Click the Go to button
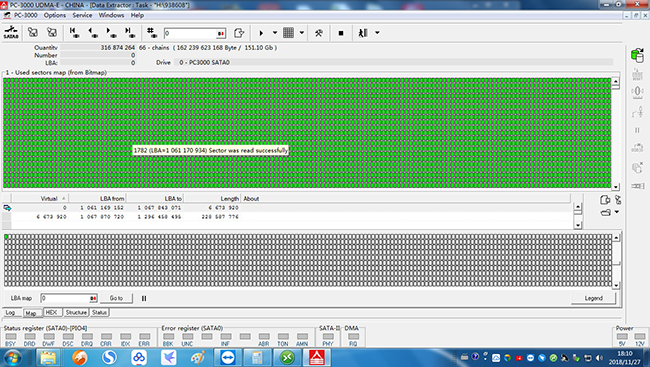650x367 pixels. point(116,298)
